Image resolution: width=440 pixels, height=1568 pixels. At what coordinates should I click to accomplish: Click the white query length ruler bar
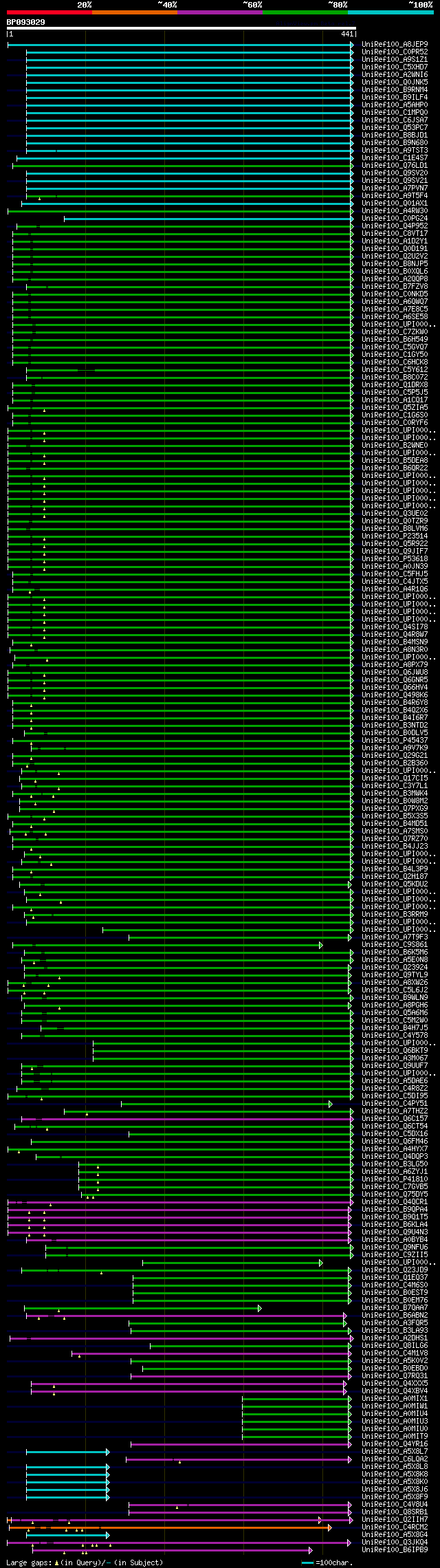click(181, 28)
